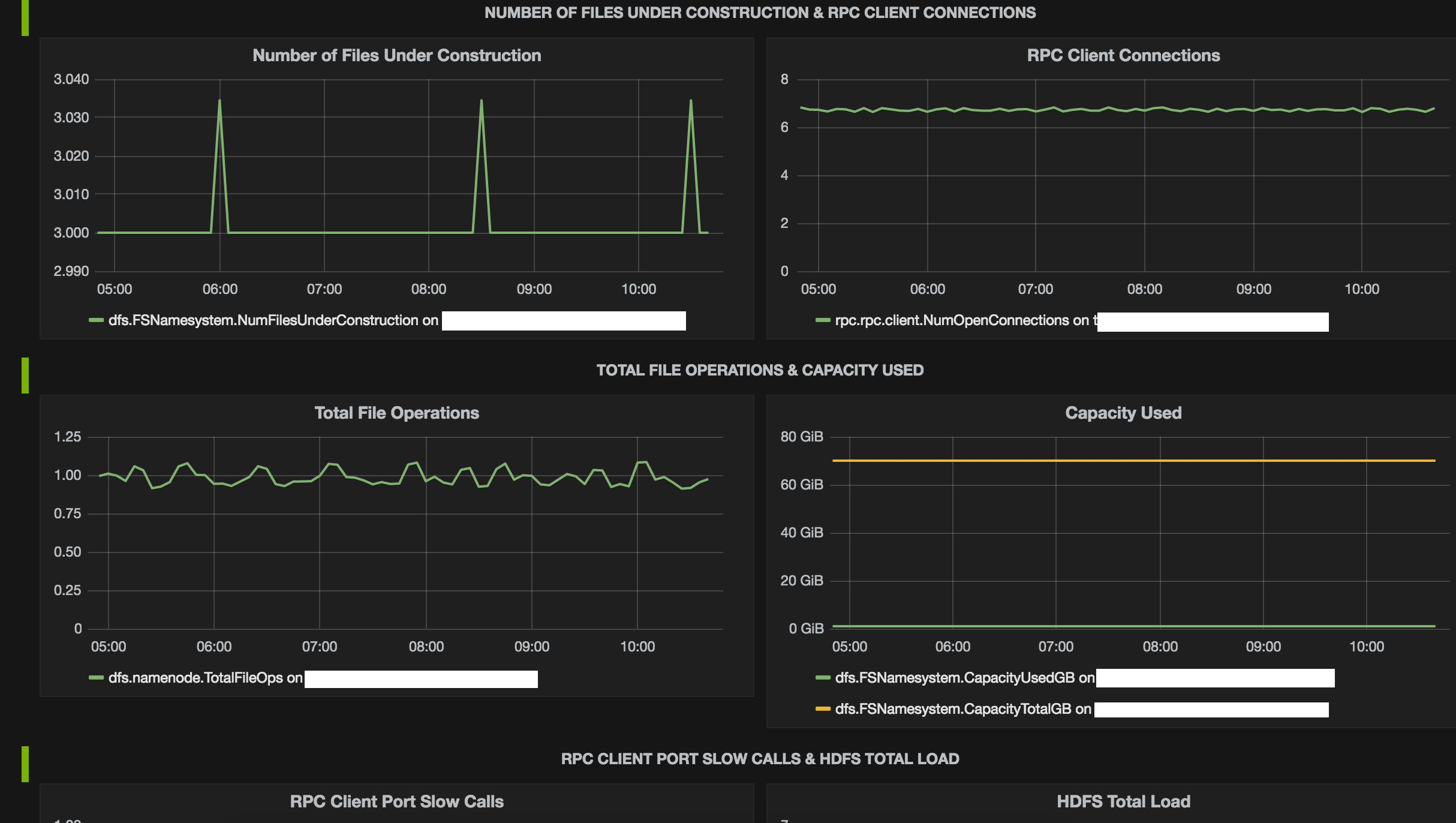Click the RPC Client Port Slow Calls panel title
Viewport: 1456px width, 823px height.
click(x=396, y=801)
